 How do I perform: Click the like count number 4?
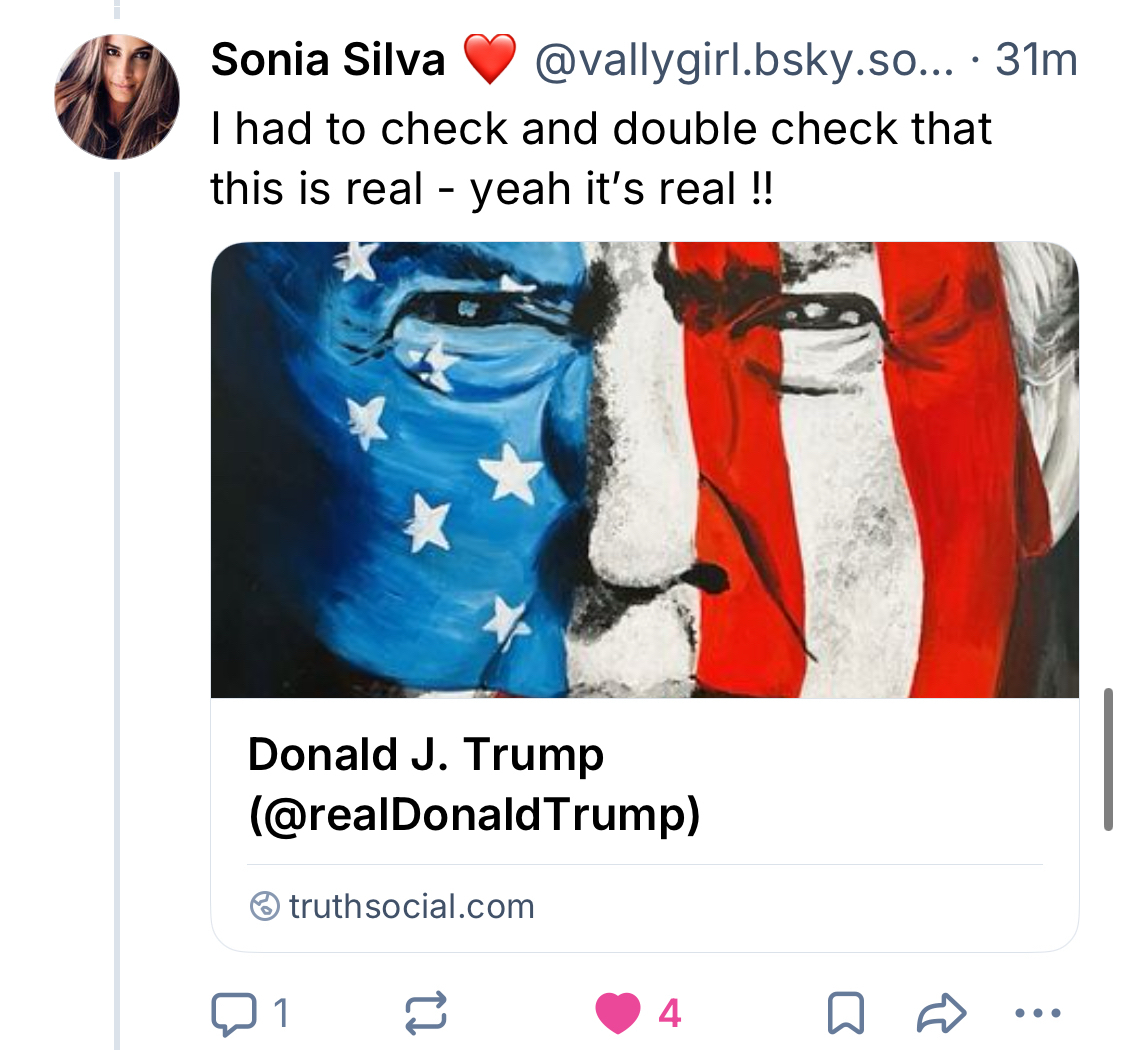[x=669, y=1014]
